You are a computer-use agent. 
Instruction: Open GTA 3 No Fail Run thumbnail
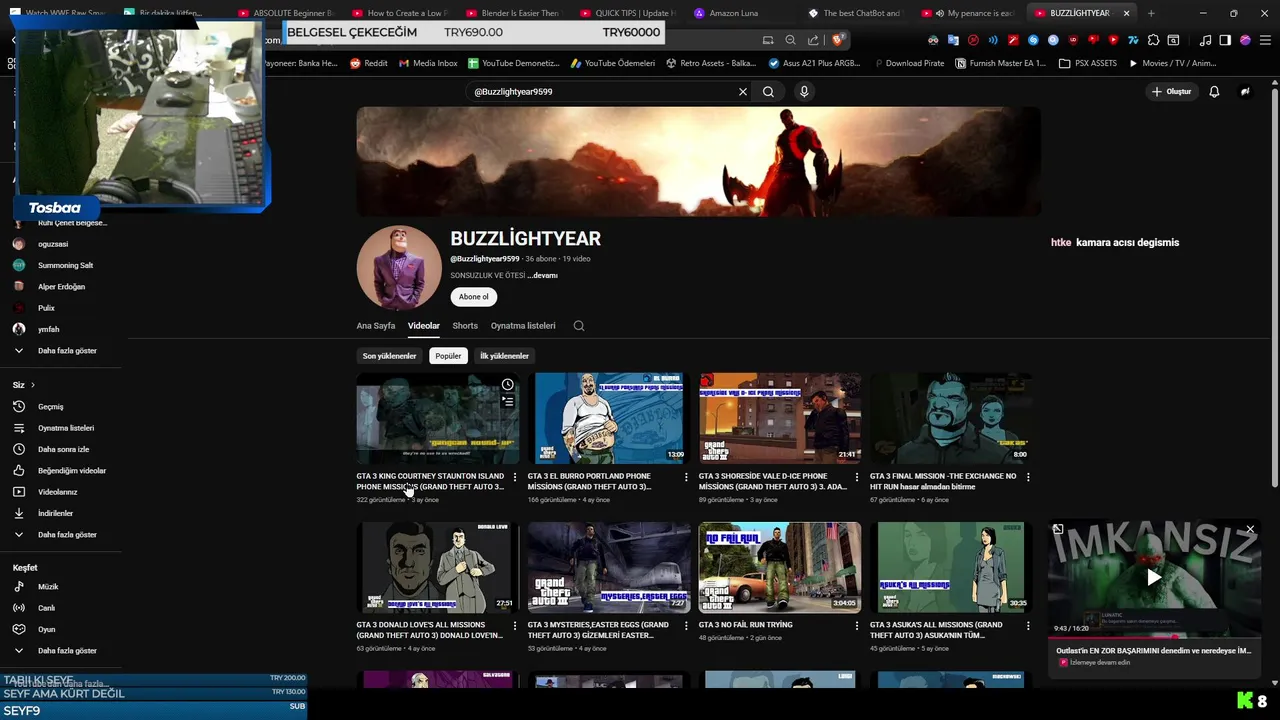(x=780, y=567)
